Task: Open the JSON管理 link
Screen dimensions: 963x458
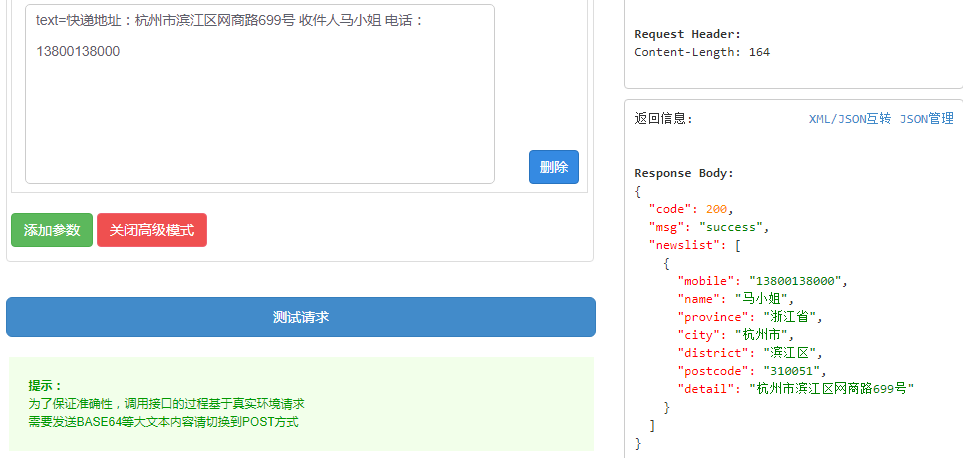Action: coord(927,118)
